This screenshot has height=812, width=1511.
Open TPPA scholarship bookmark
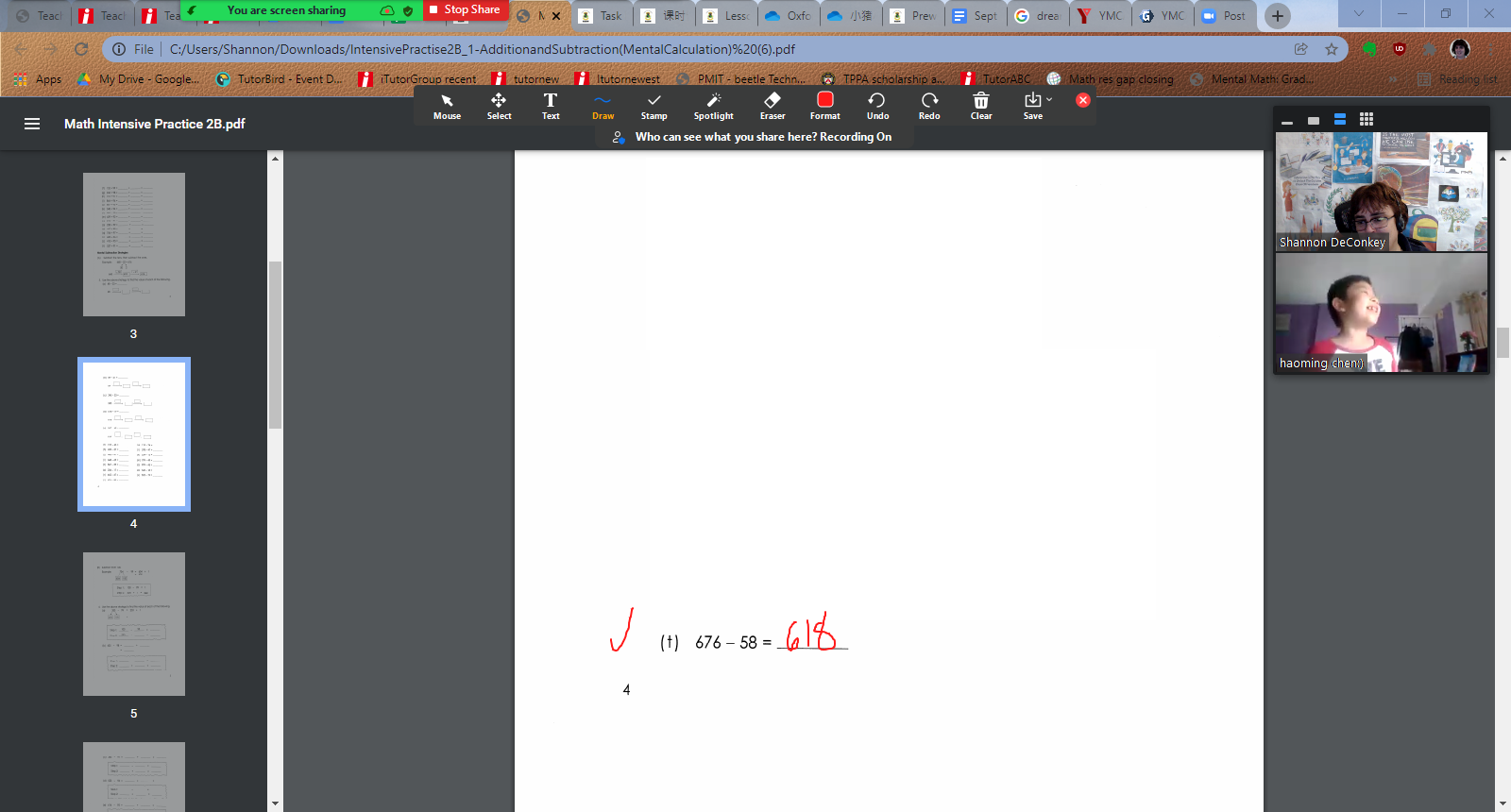coord(883,79)
